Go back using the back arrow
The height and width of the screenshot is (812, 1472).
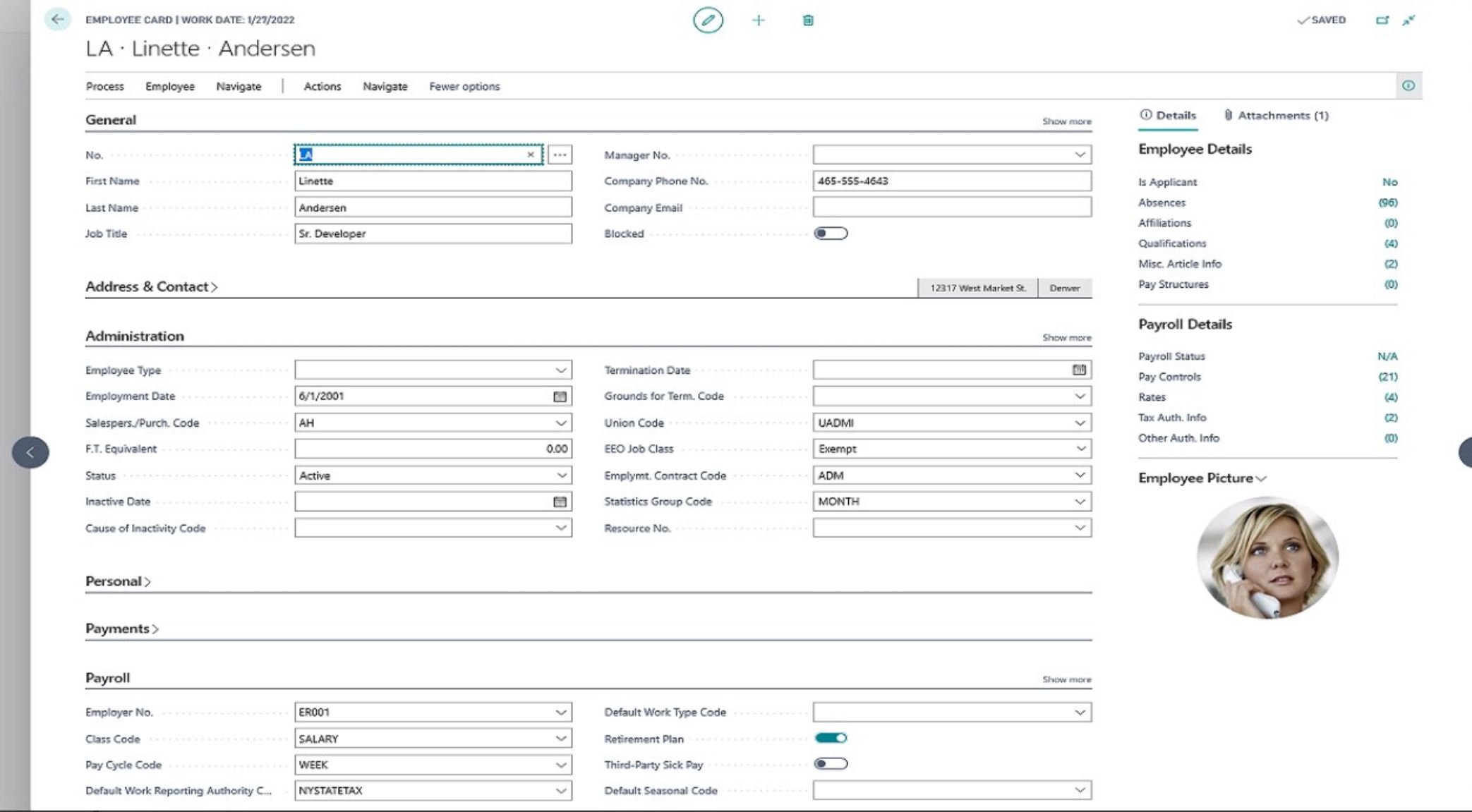tap(59, 20)
